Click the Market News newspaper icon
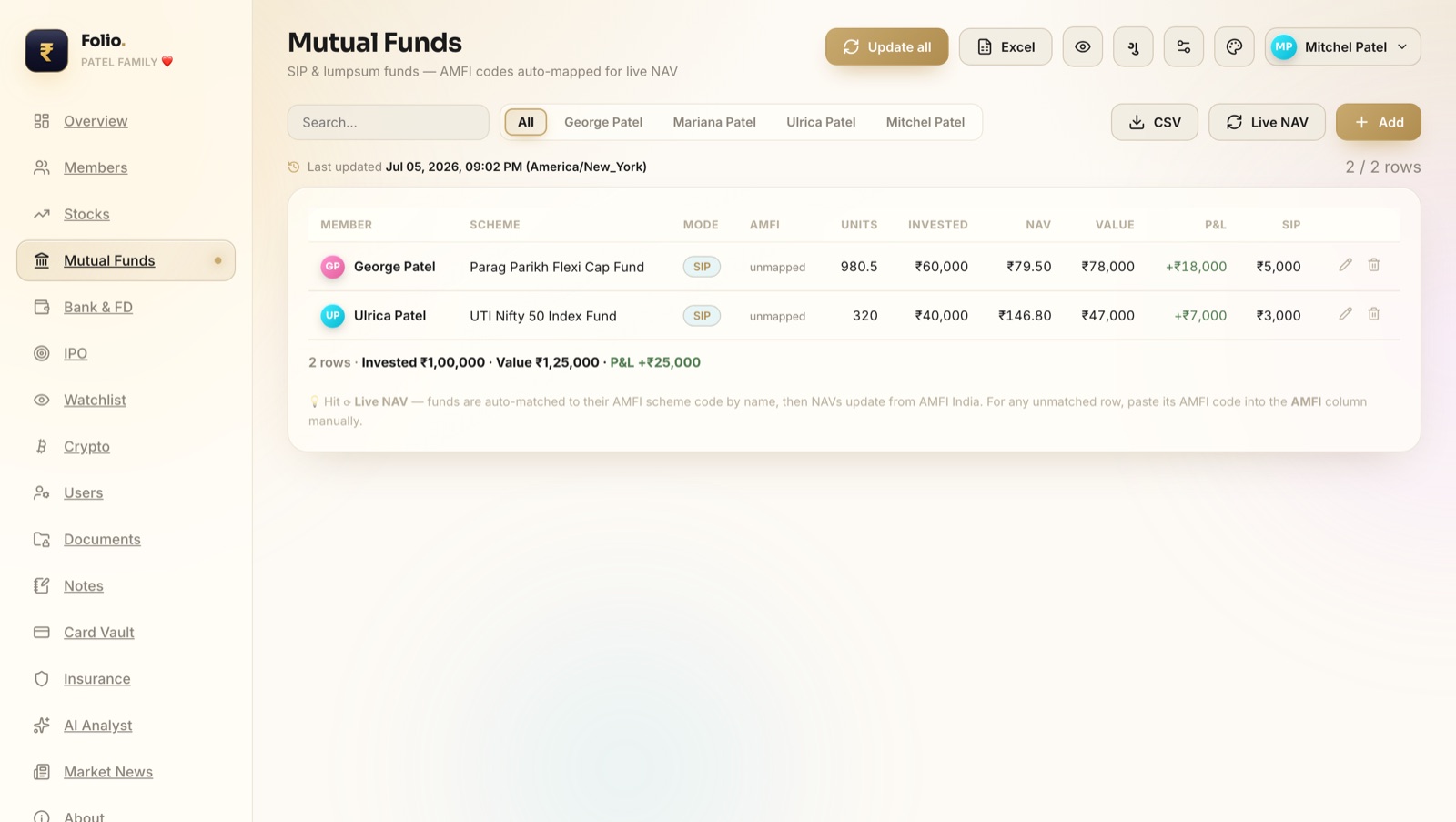The width and height of the screenshot is (1456, 822). pyautogui.click(x=42, y=771)
